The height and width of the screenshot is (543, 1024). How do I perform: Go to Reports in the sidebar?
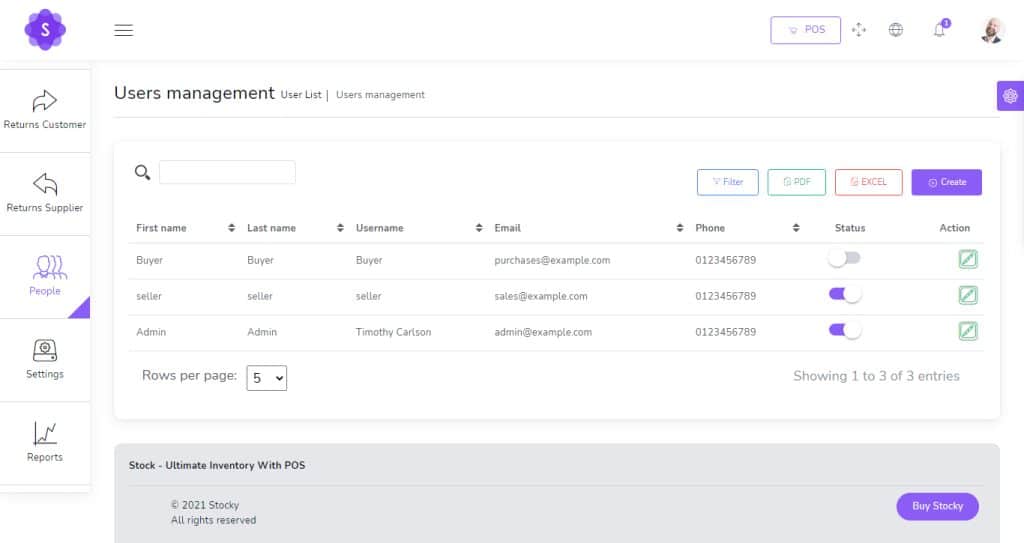(45, 443)
